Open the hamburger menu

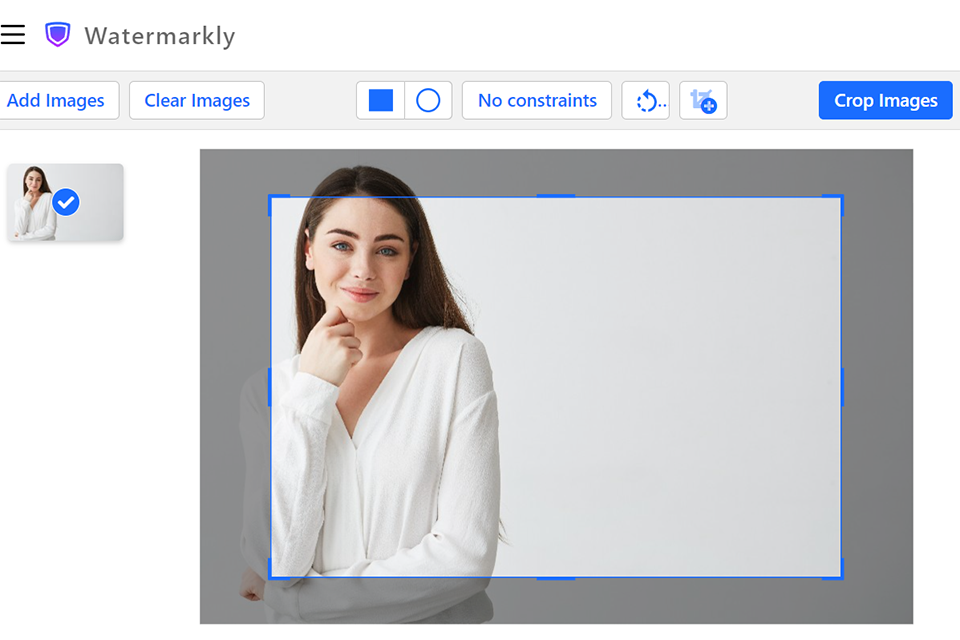(12, 35)
